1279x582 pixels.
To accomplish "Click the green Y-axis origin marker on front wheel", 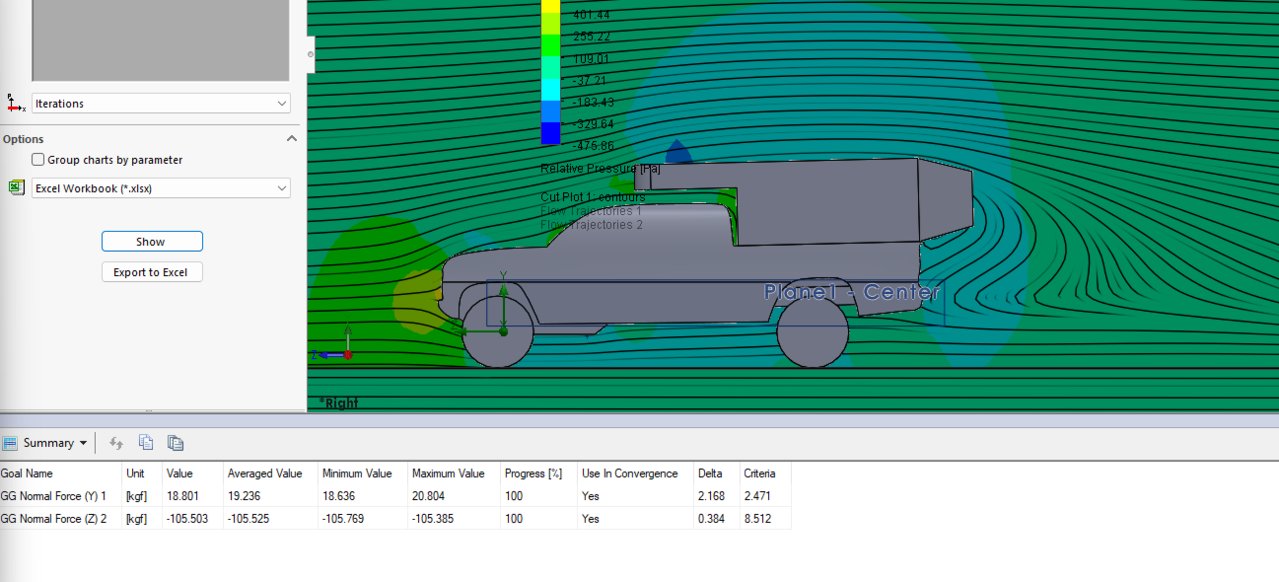I will click(503, 330).
